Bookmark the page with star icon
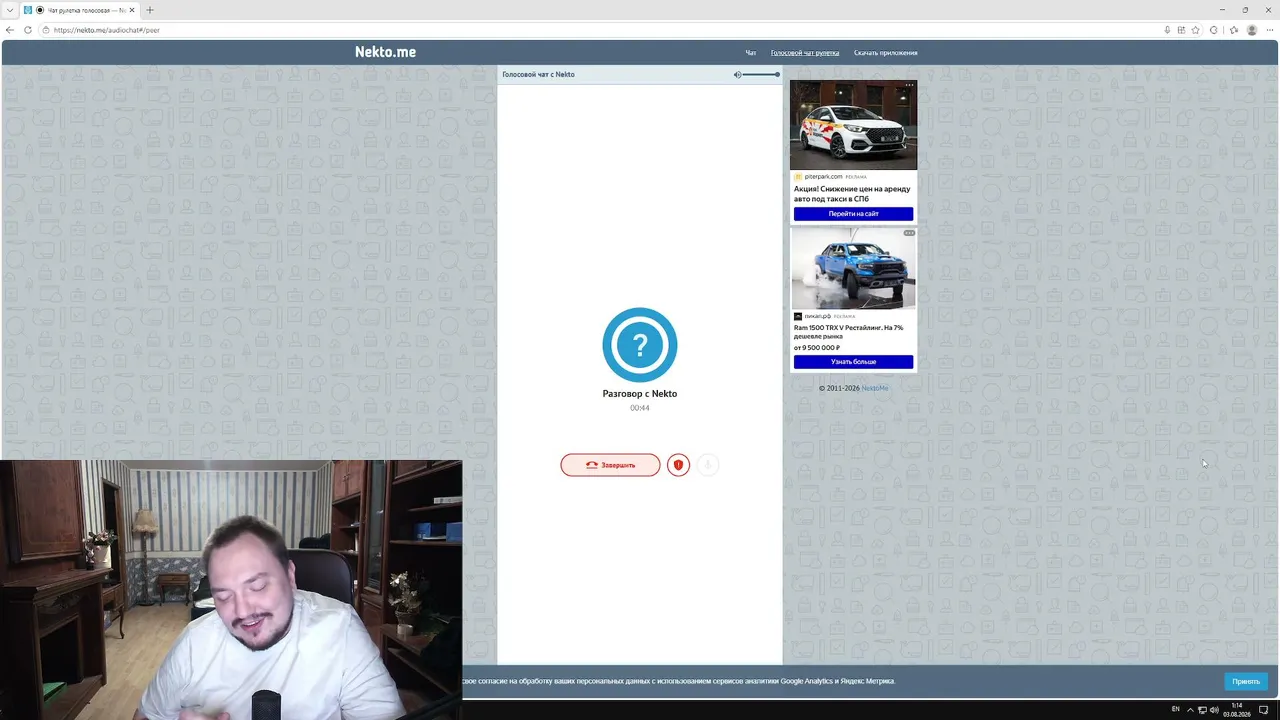Image resolution: width=1280 pixels, height=720 pixels. pos(1195,30)
